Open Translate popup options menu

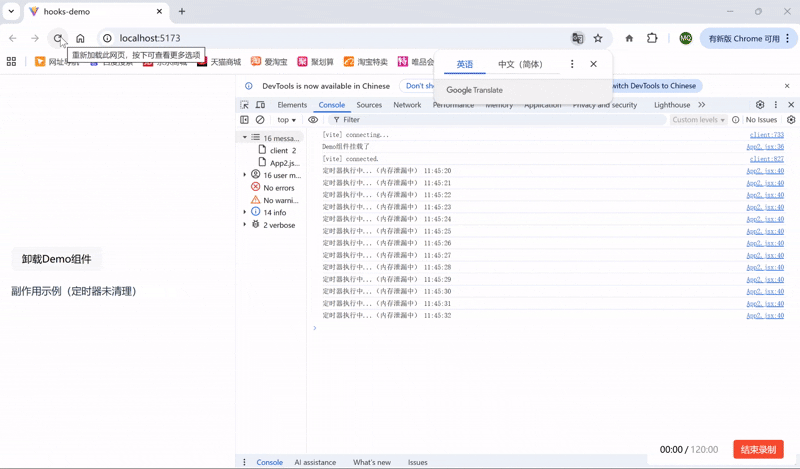pyautogui.click(x=572, y=64)
